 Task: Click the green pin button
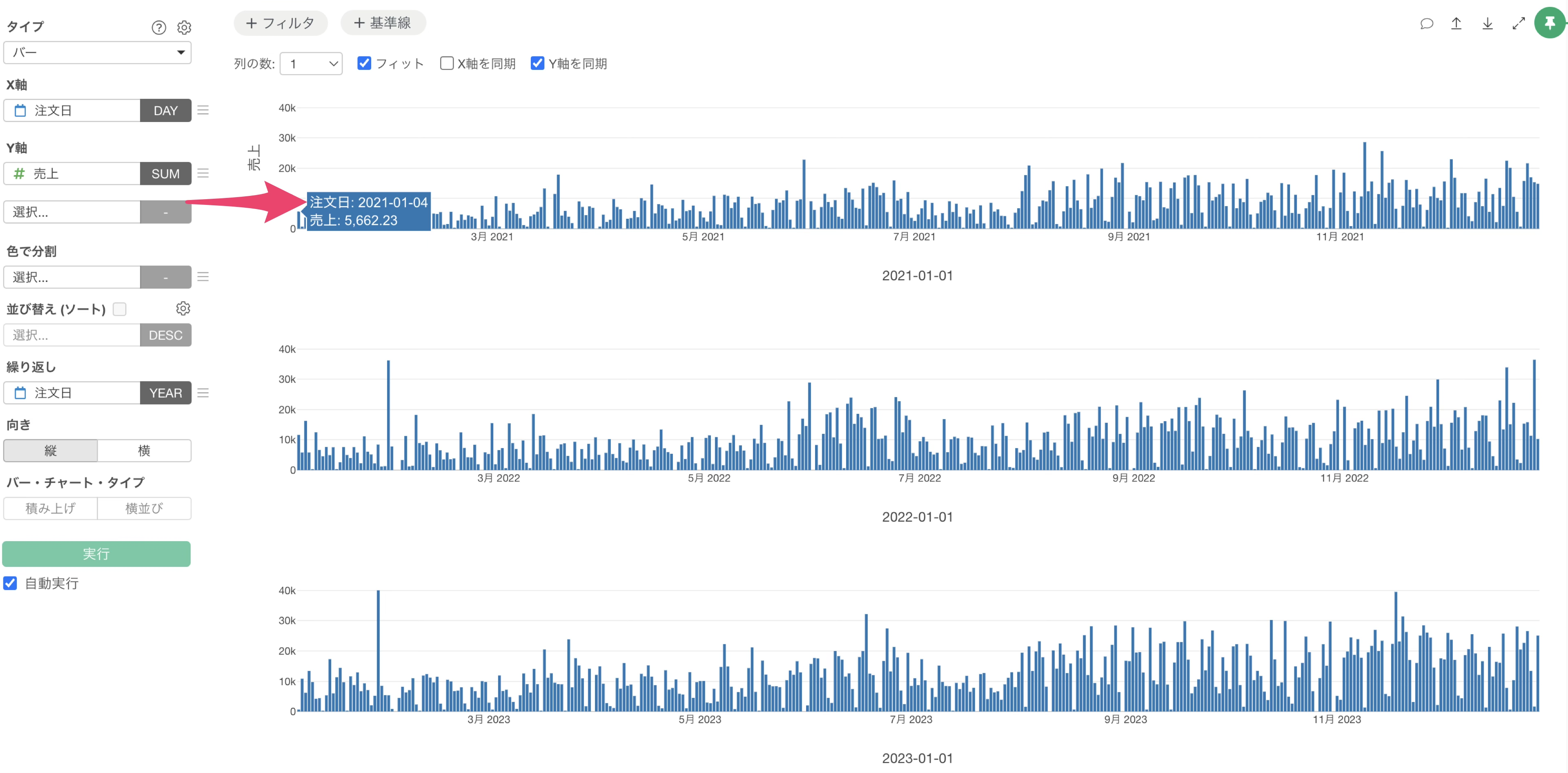(x=1549, y=23)
